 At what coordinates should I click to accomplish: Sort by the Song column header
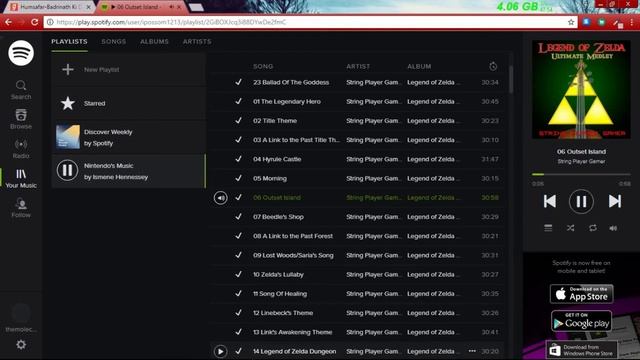(263, 66)
